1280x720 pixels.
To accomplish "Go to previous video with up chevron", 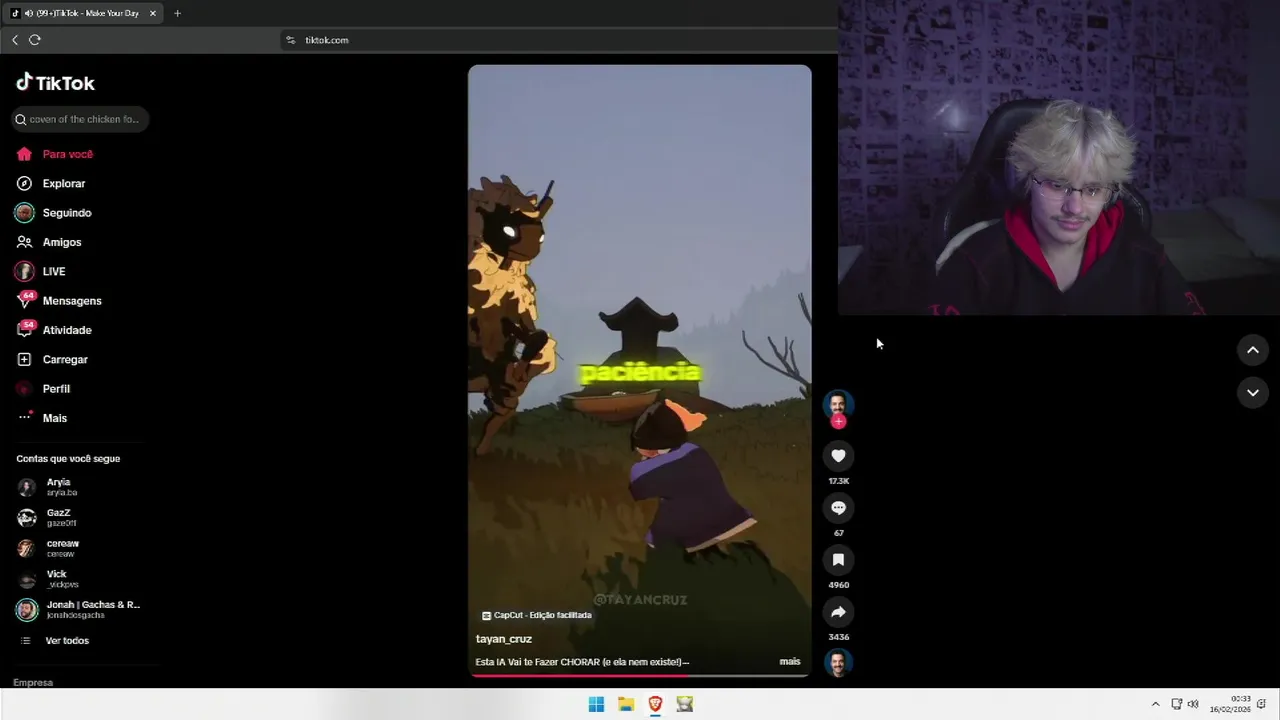I will 1252,350.
